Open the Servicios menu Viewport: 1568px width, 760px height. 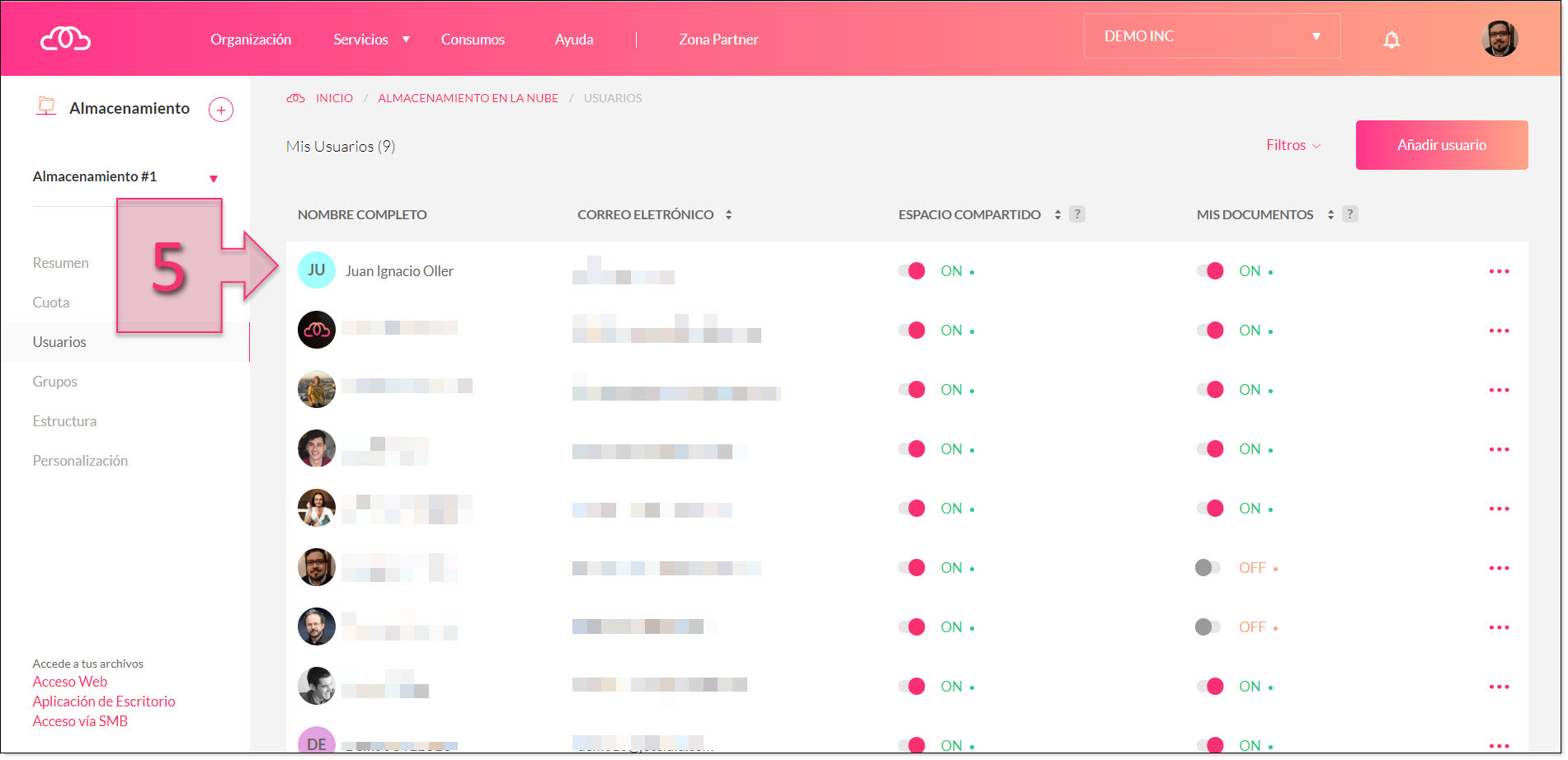click(x=370, y=40)
